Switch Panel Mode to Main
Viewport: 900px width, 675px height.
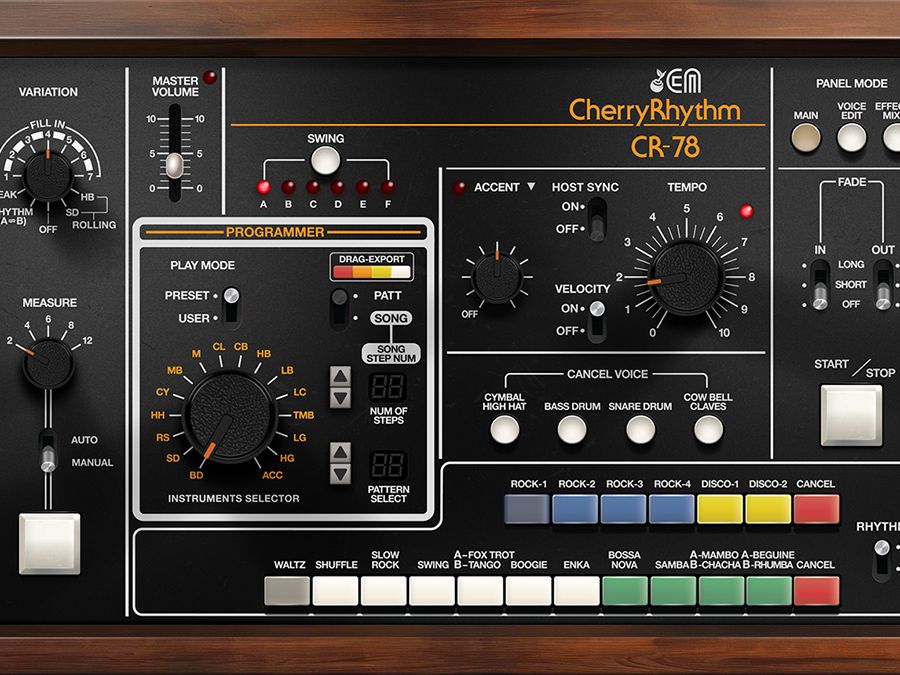[806, 138]
